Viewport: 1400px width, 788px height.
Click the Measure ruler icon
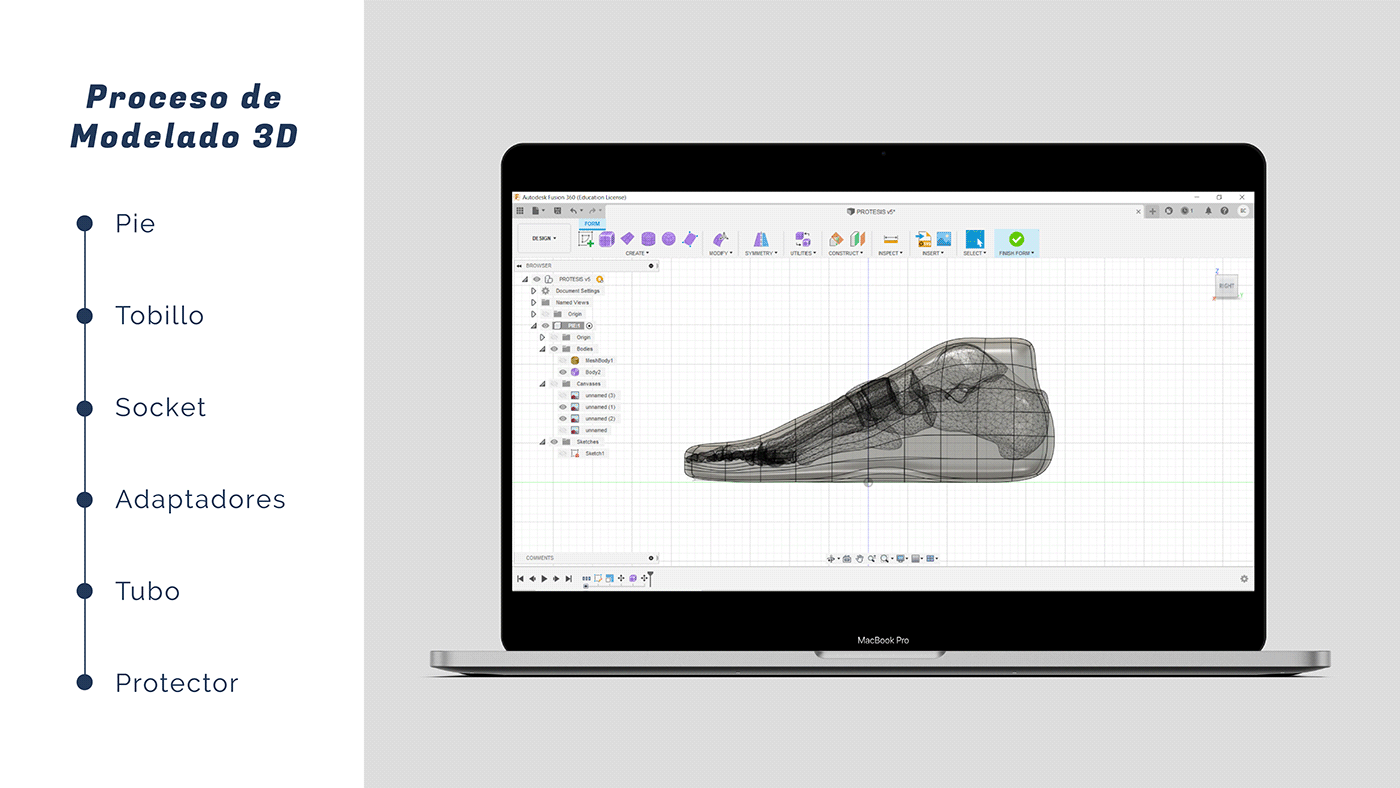[890, 239]
